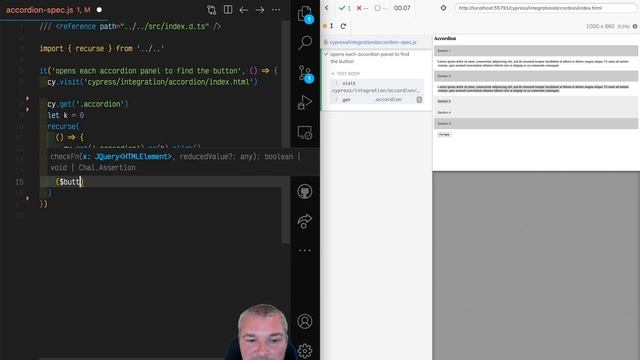Split the editor with the split icon
640x360 pixels.
[228, 10]
